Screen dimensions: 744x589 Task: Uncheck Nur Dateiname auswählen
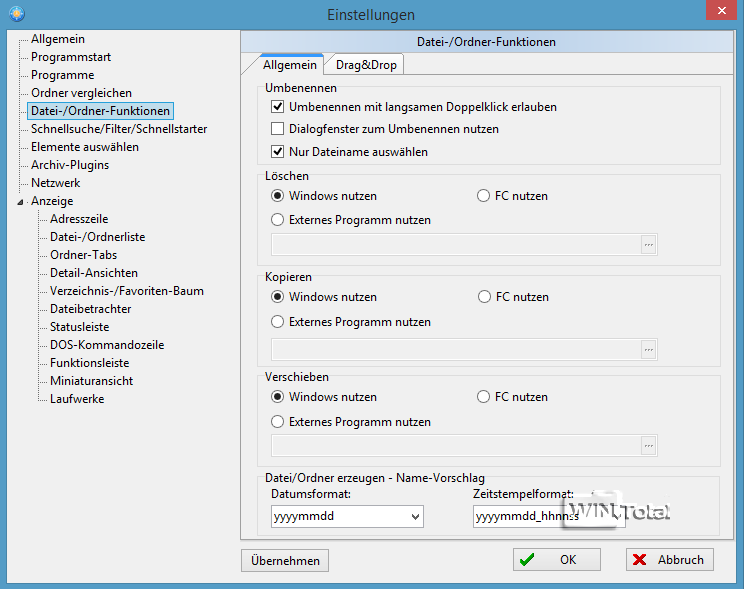(x=278, y=152)
